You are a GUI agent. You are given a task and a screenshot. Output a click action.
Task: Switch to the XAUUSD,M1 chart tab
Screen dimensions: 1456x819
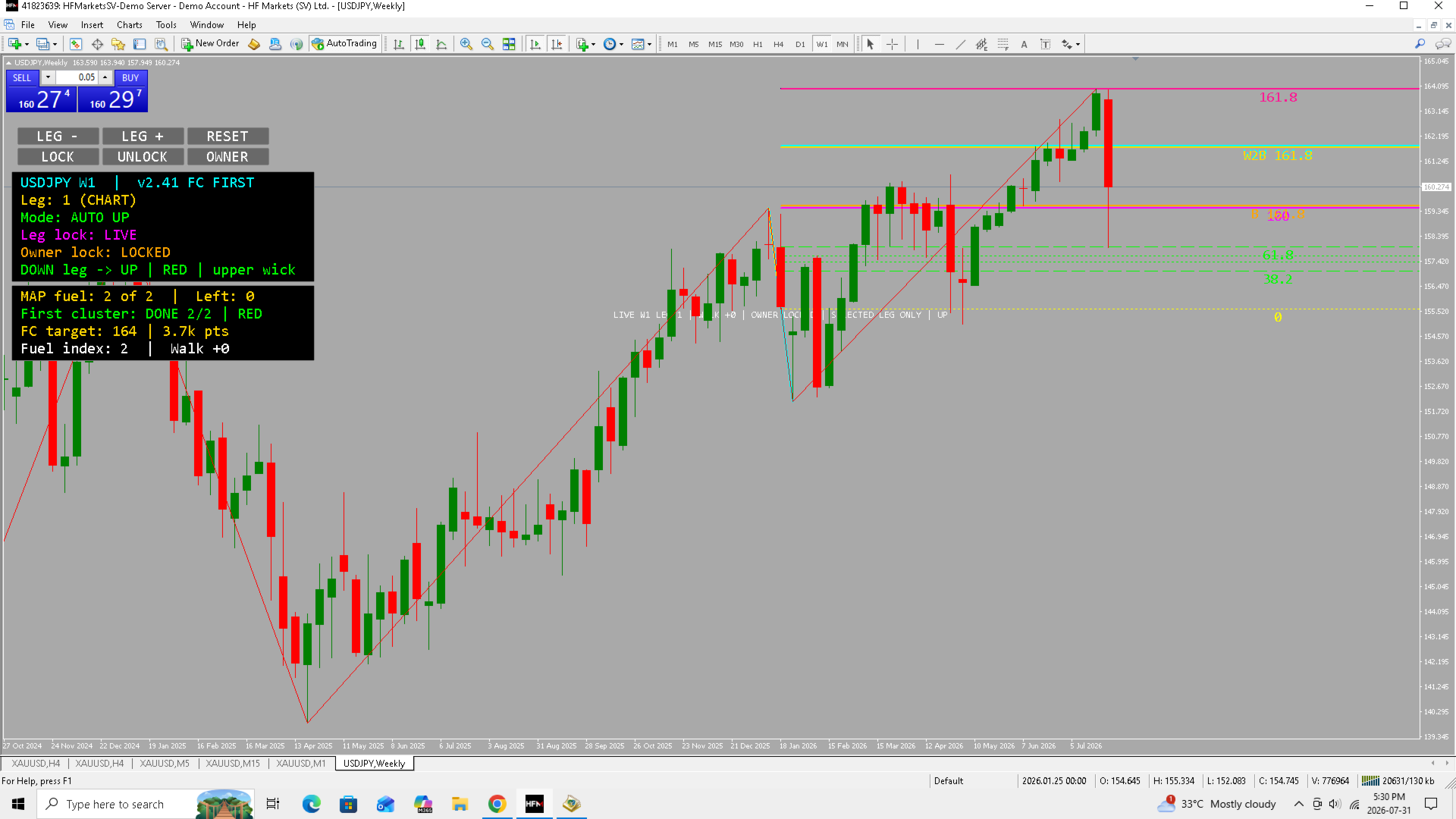[x=301, y=764]
